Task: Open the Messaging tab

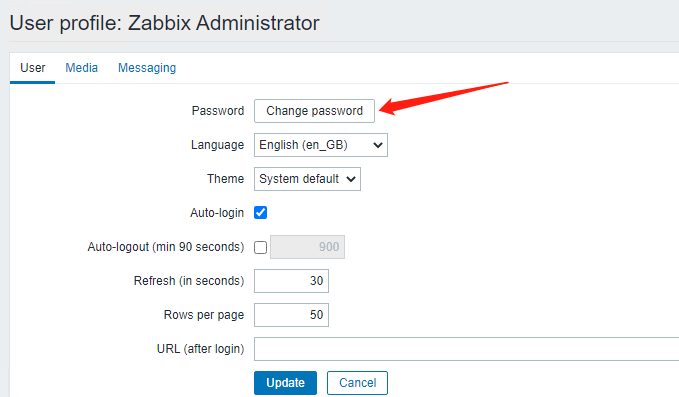Action: 147,68
